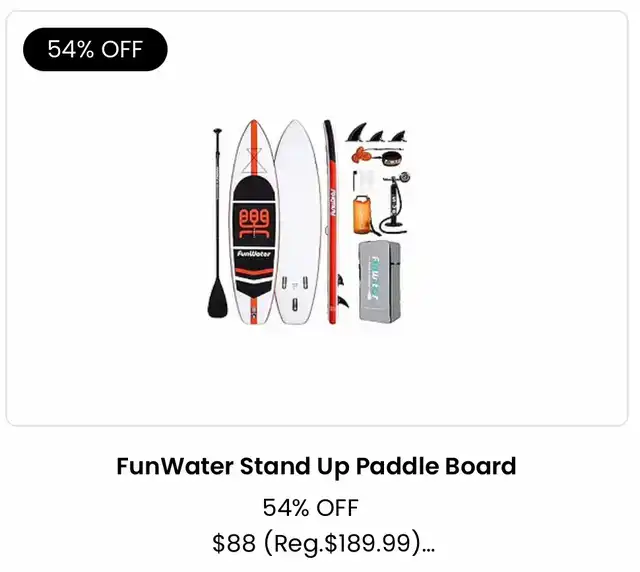
Task: Click the bungee cord area on the board nose
Action: click(253, 160)
